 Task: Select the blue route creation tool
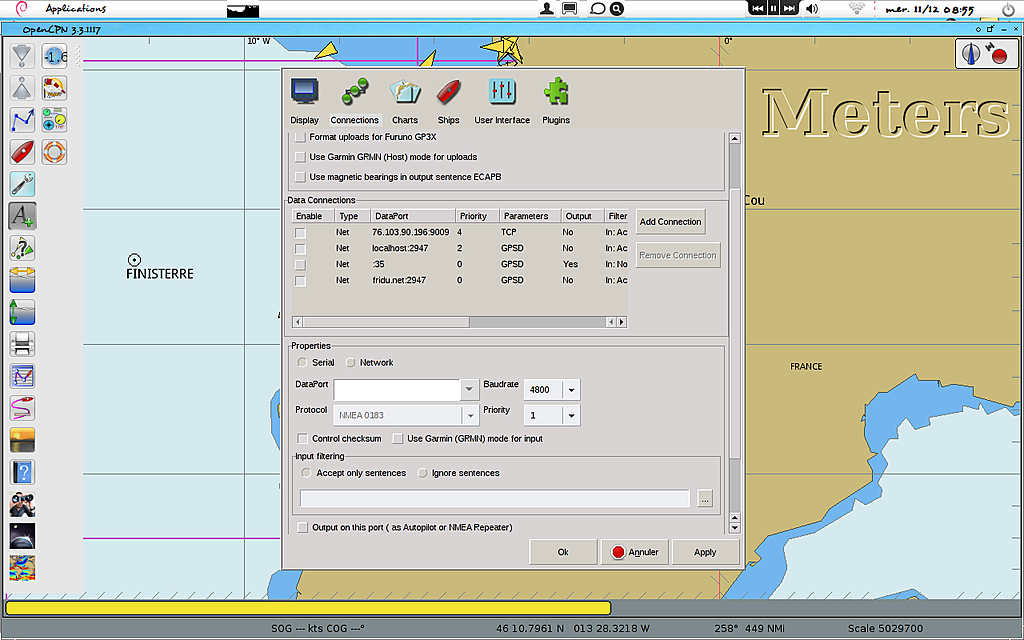[x=22, y=120]
